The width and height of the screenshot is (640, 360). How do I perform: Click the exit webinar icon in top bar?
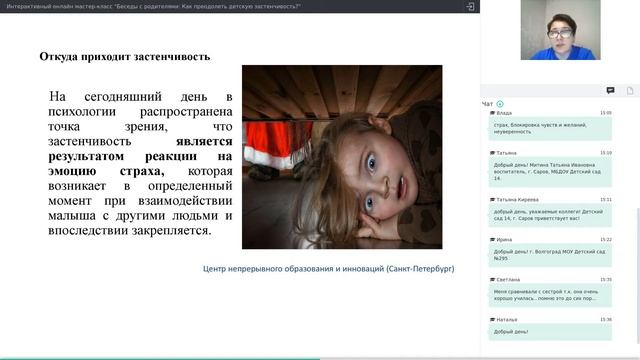pyautogui.click(x=470, y=7)
